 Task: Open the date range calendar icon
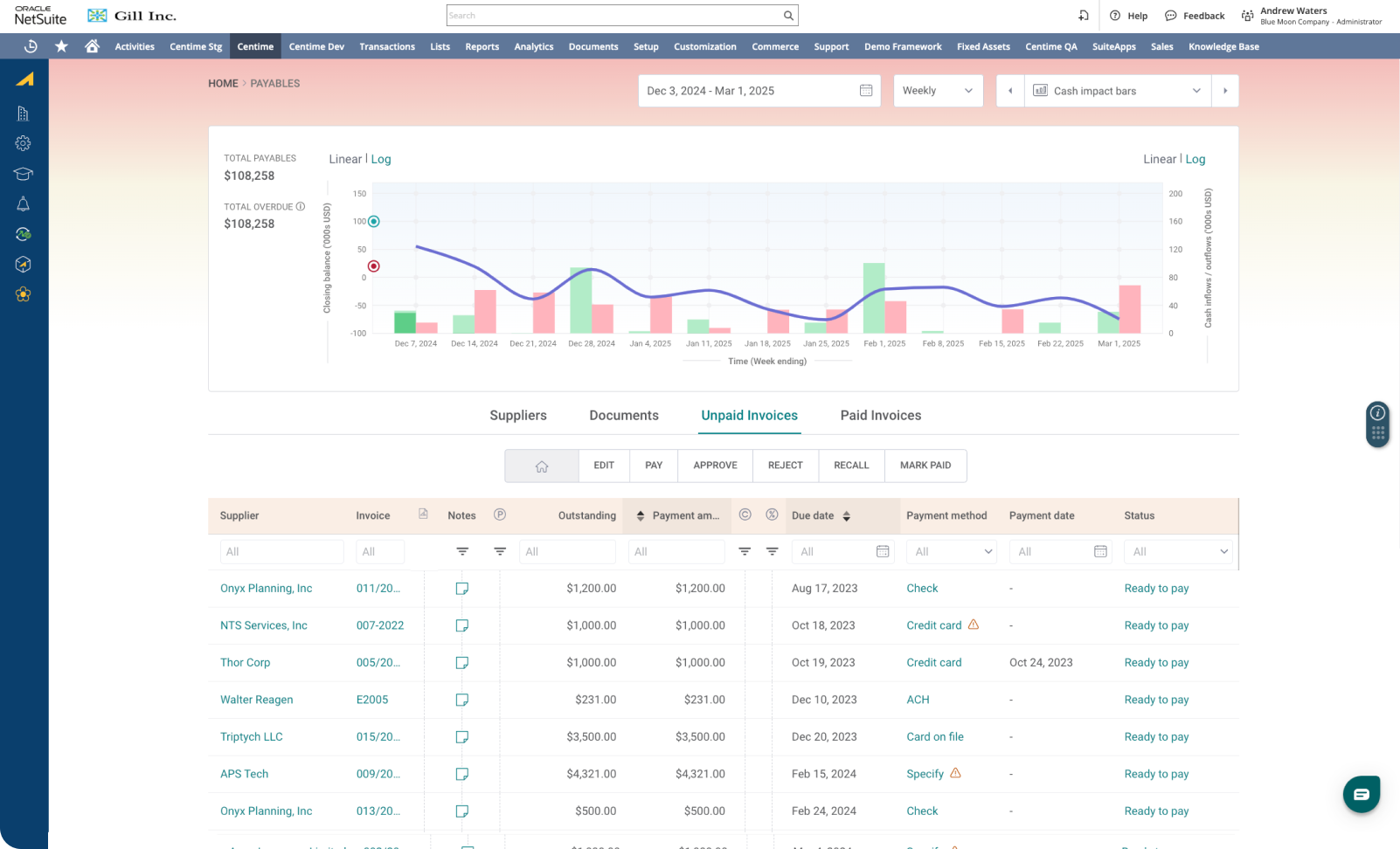(x=866, y=91)
